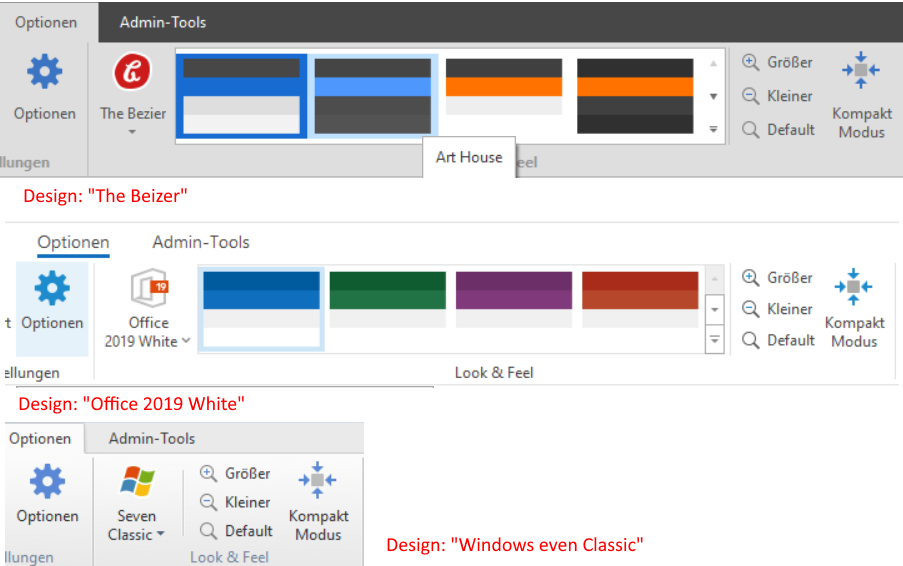
Task: Switch to Admin-Tools tab in the dark ribbon
Action: coord(162,22)
